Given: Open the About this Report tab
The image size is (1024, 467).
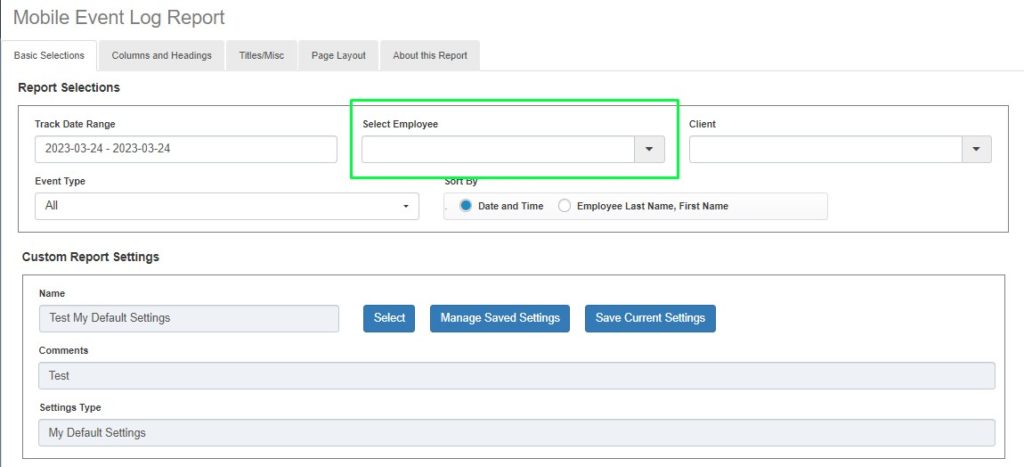Looking at the screenshot, I should point(430,56).
